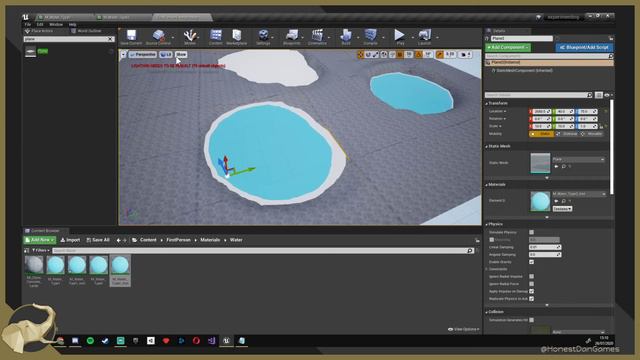Viewport: 640px width, 360px height.
Task: Open the Settings toolbar icon
Action: click(x=263, y=37)
